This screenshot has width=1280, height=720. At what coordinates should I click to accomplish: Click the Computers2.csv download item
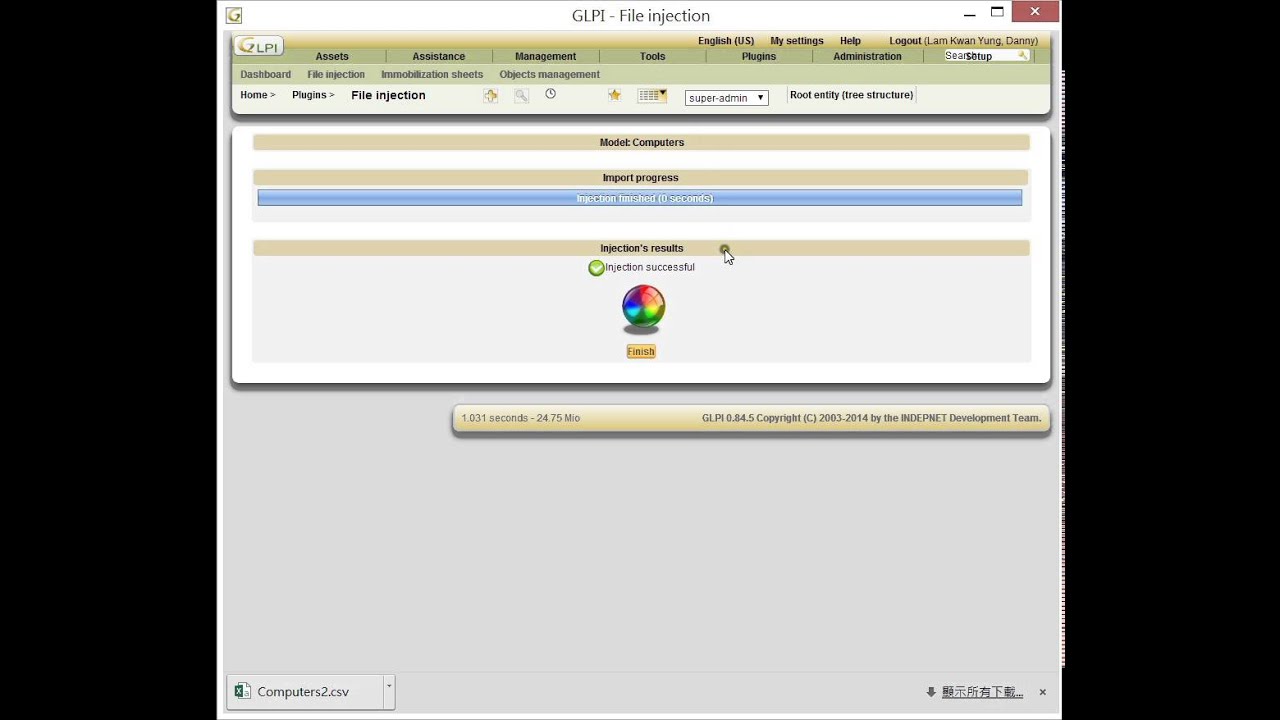(304, 691)
